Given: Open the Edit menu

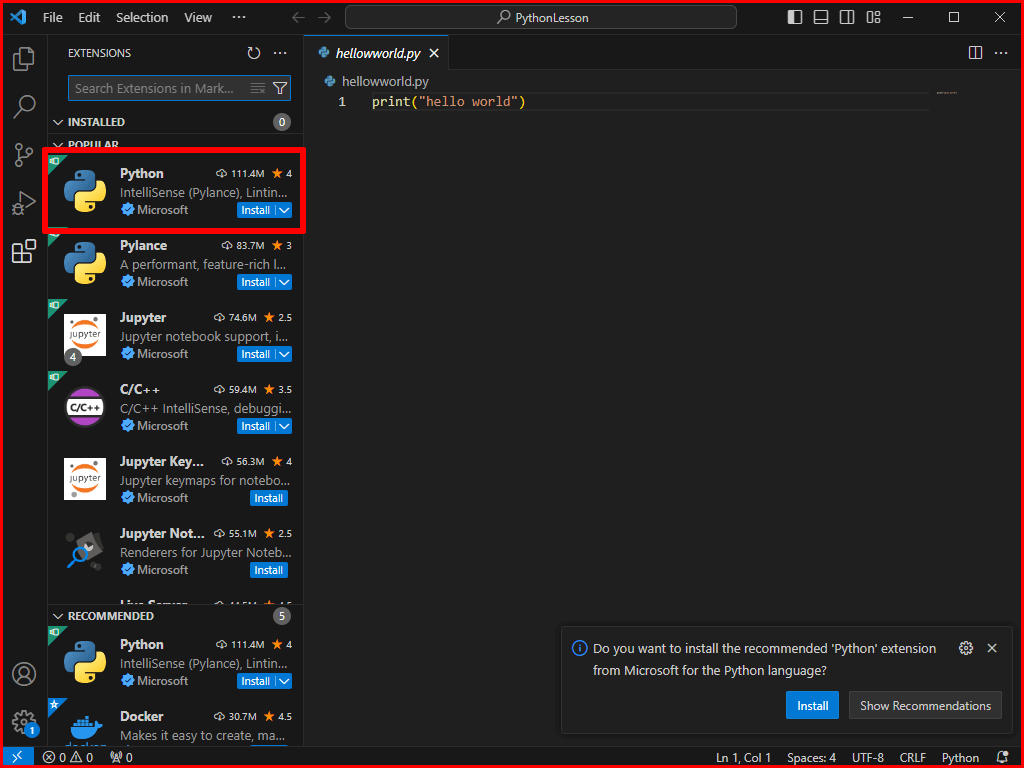Looking at the screenshot, I should pos(89,18).
